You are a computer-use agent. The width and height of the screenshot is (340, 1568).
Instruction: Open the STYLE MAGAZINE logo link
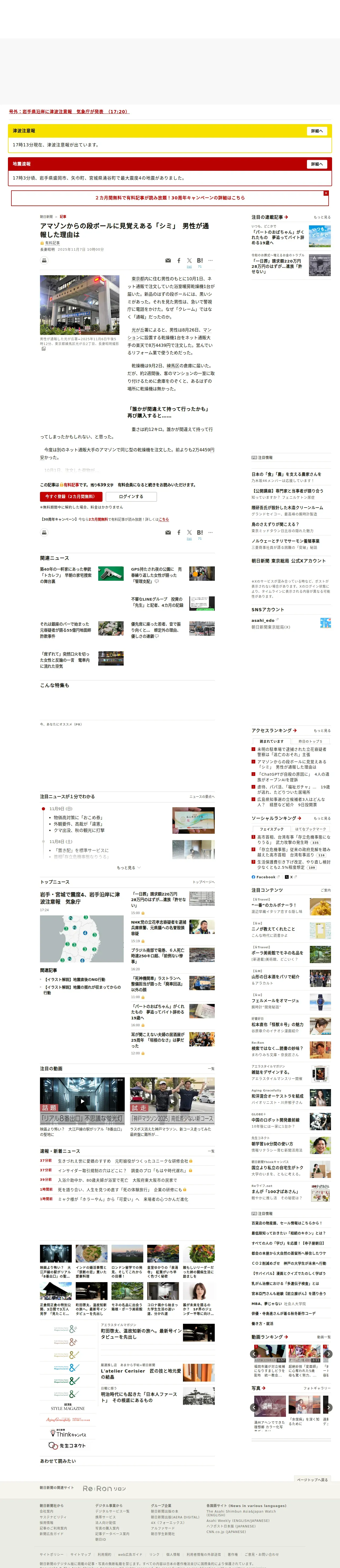click(x=68, y=1407)
